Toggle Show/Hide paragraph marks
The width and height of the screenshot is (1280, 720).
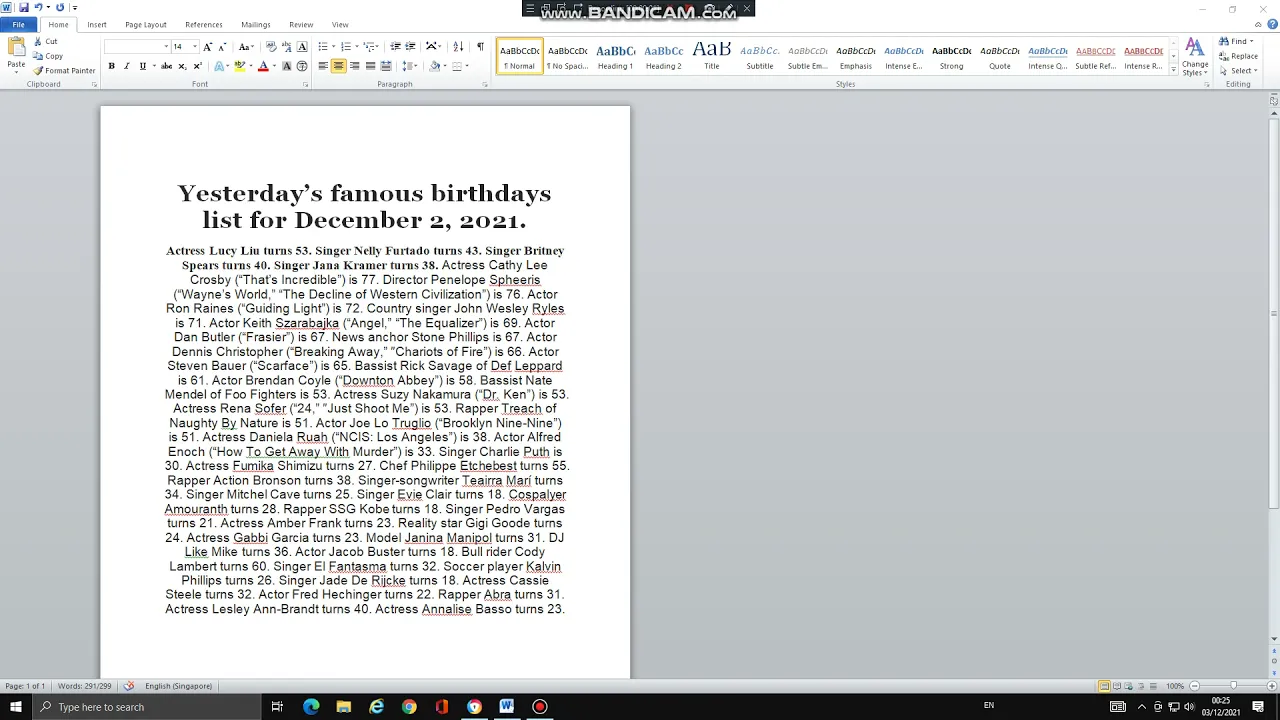point(480,47)
